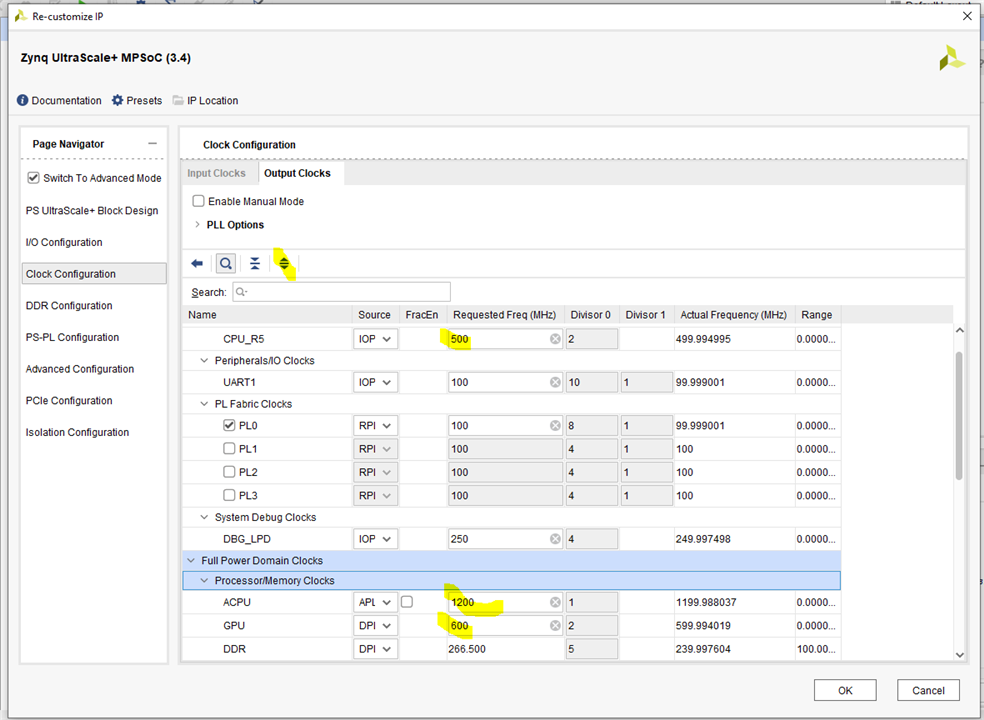Collapse the Page Navigator panel
The height and width of the screenshot is (720, 984).
152,144
